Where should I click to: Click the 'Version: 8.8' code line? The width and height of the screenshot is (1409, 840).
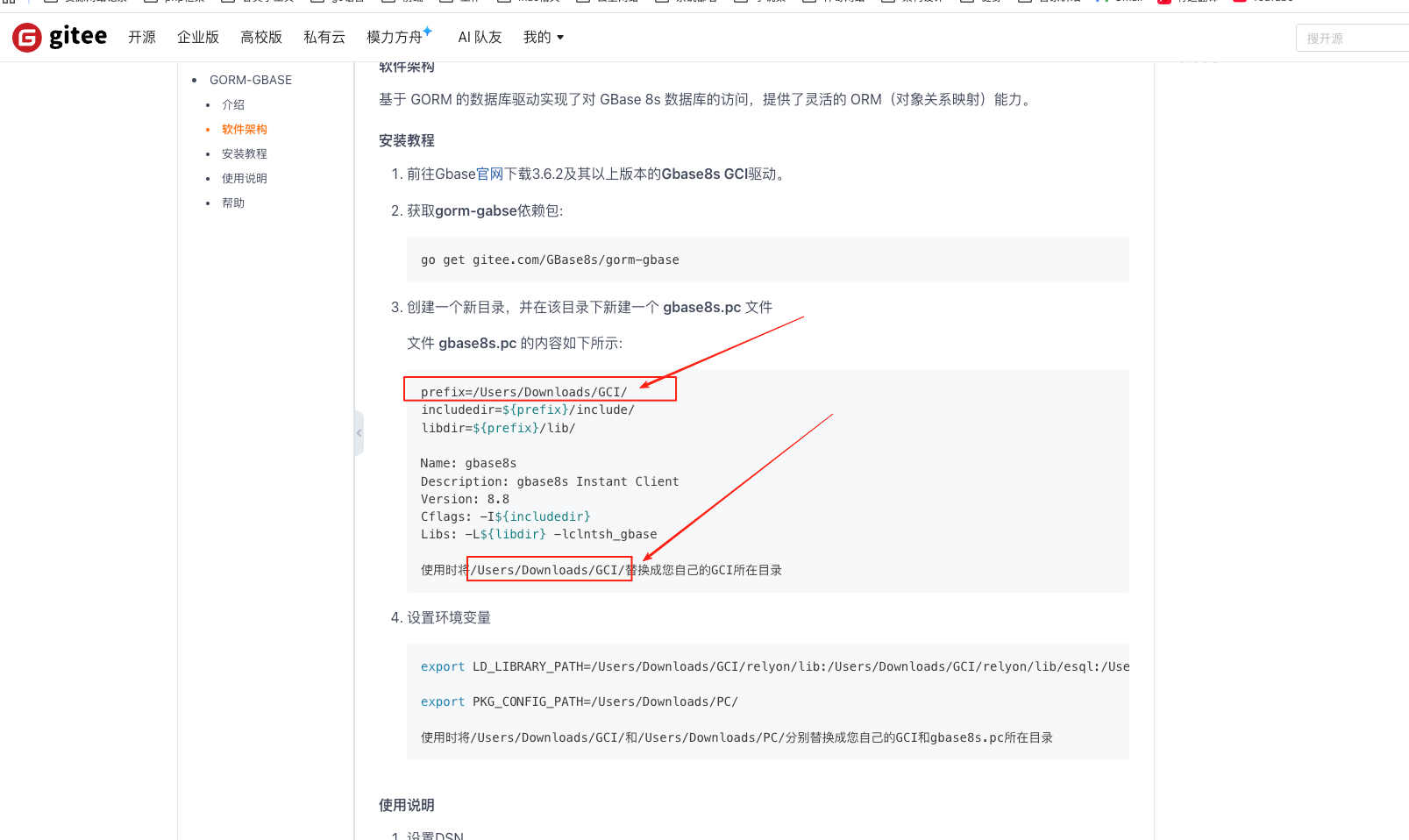[x=465, y=499]
